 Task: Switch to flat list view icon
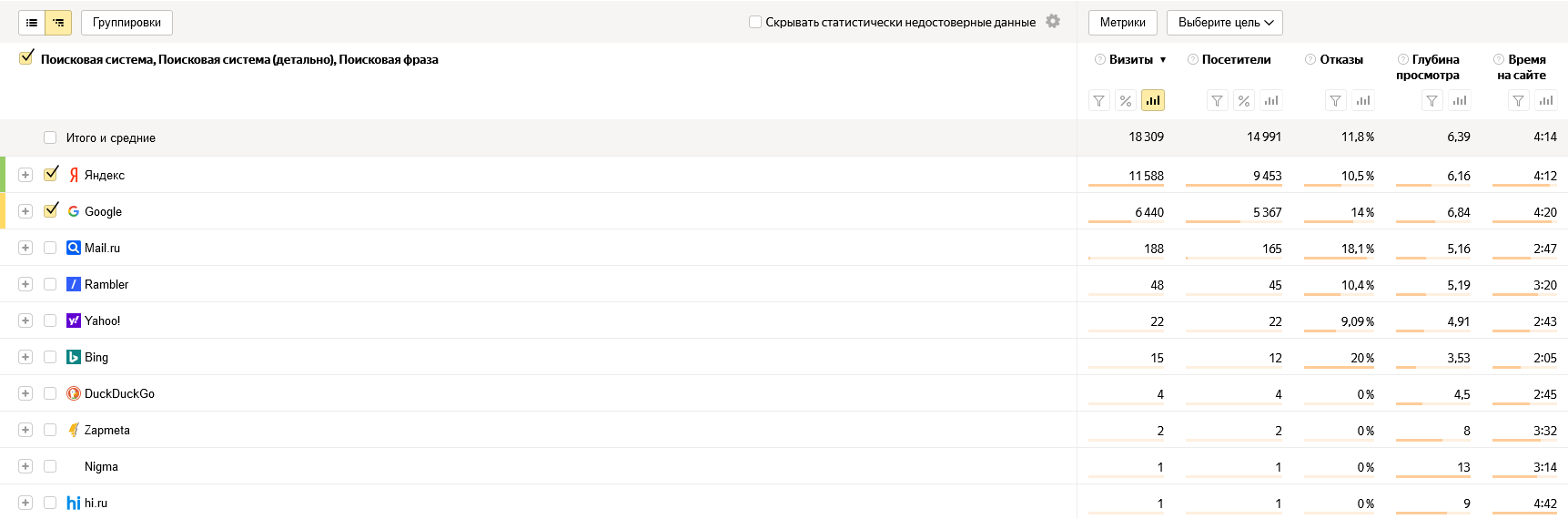coord(32,23)
